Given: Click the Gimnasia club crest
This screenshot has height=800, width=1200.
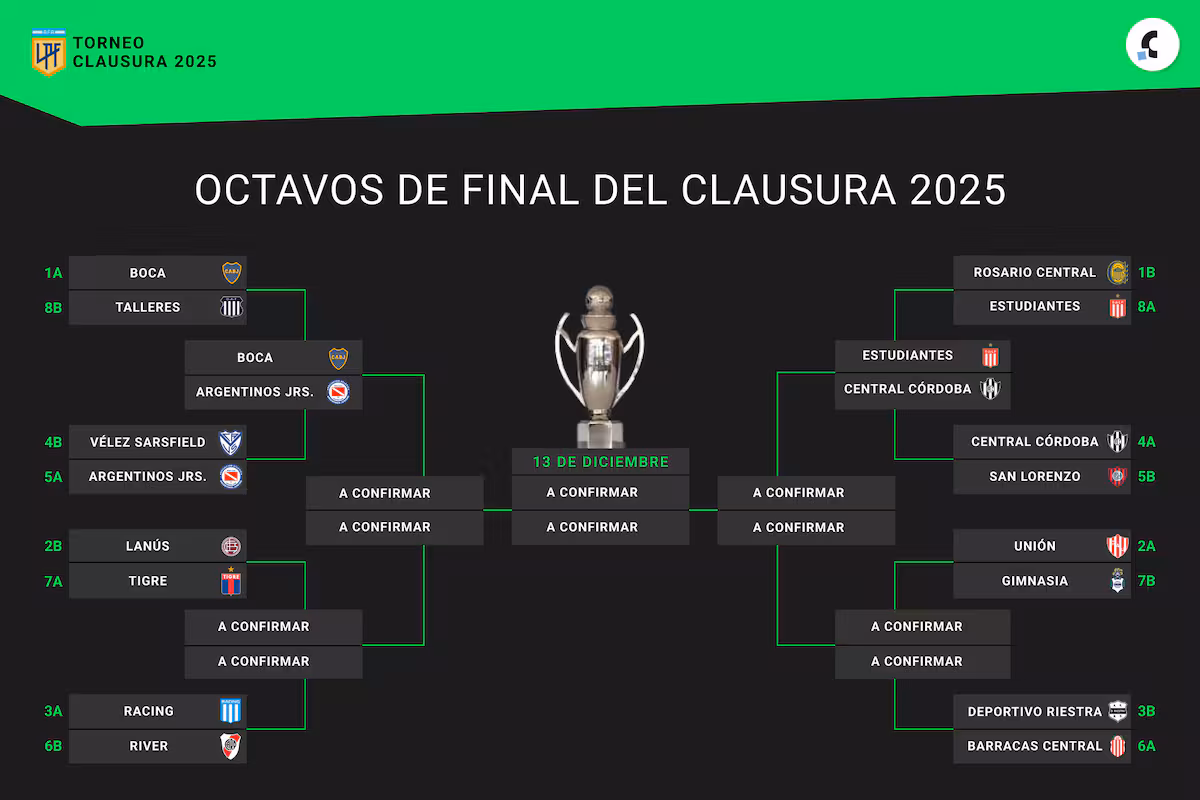Looking at the screenshot, I should 1117,581.
